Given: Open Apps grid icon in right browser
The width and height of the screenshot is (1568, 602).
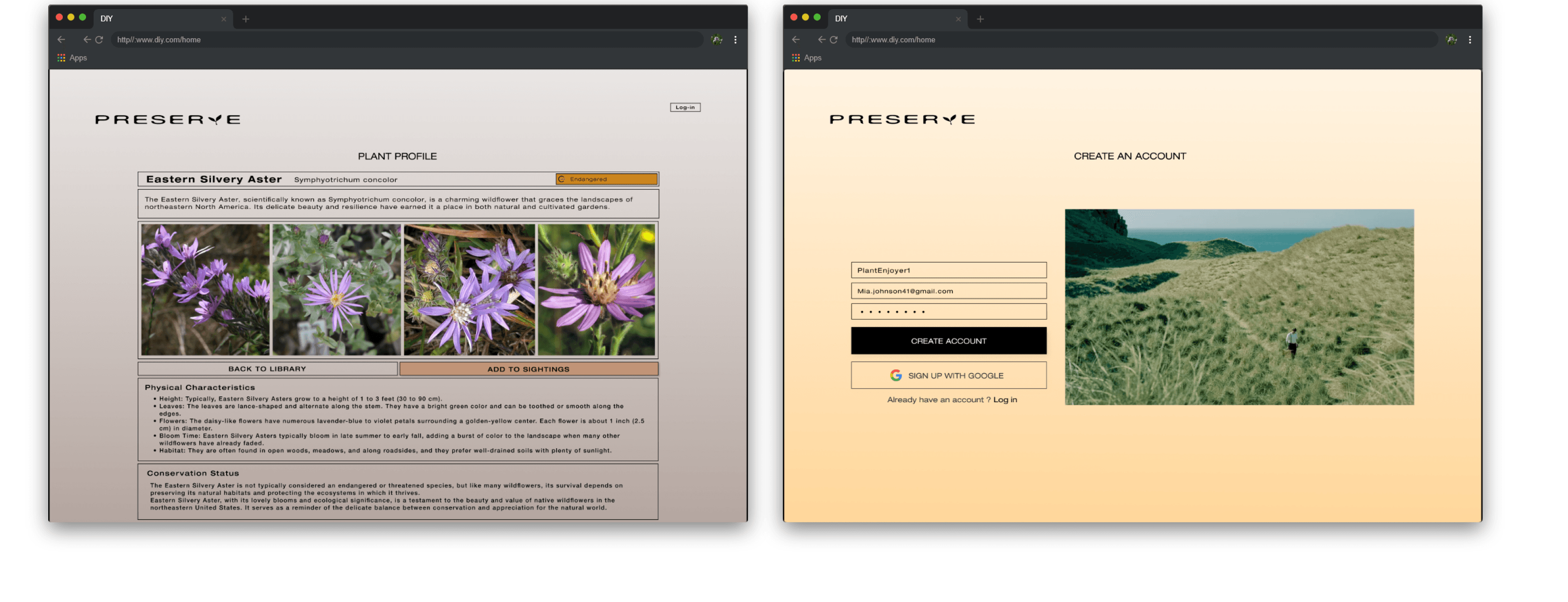Looking at the screenshot, I should (x=796, y=58).
